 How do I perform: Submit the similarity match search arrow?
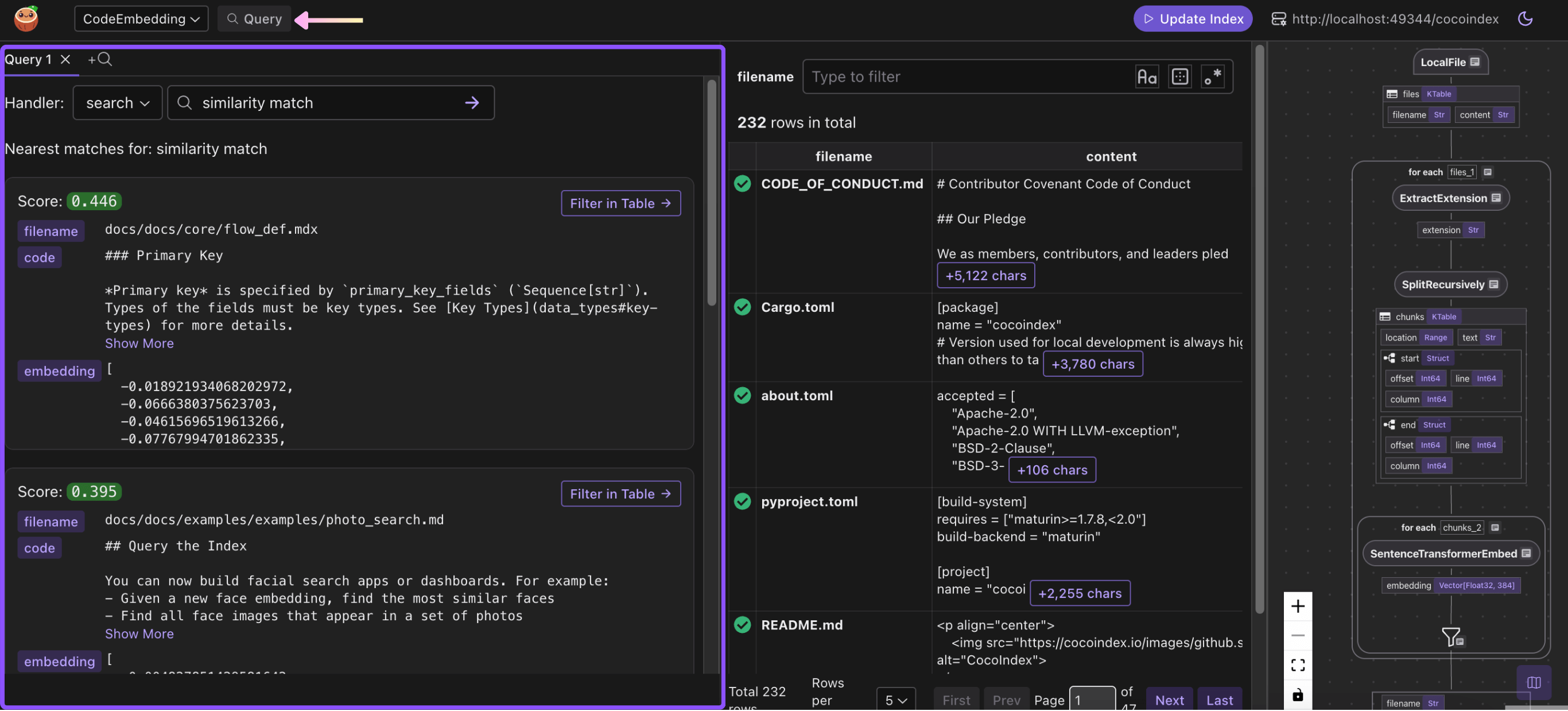point(472,103)
